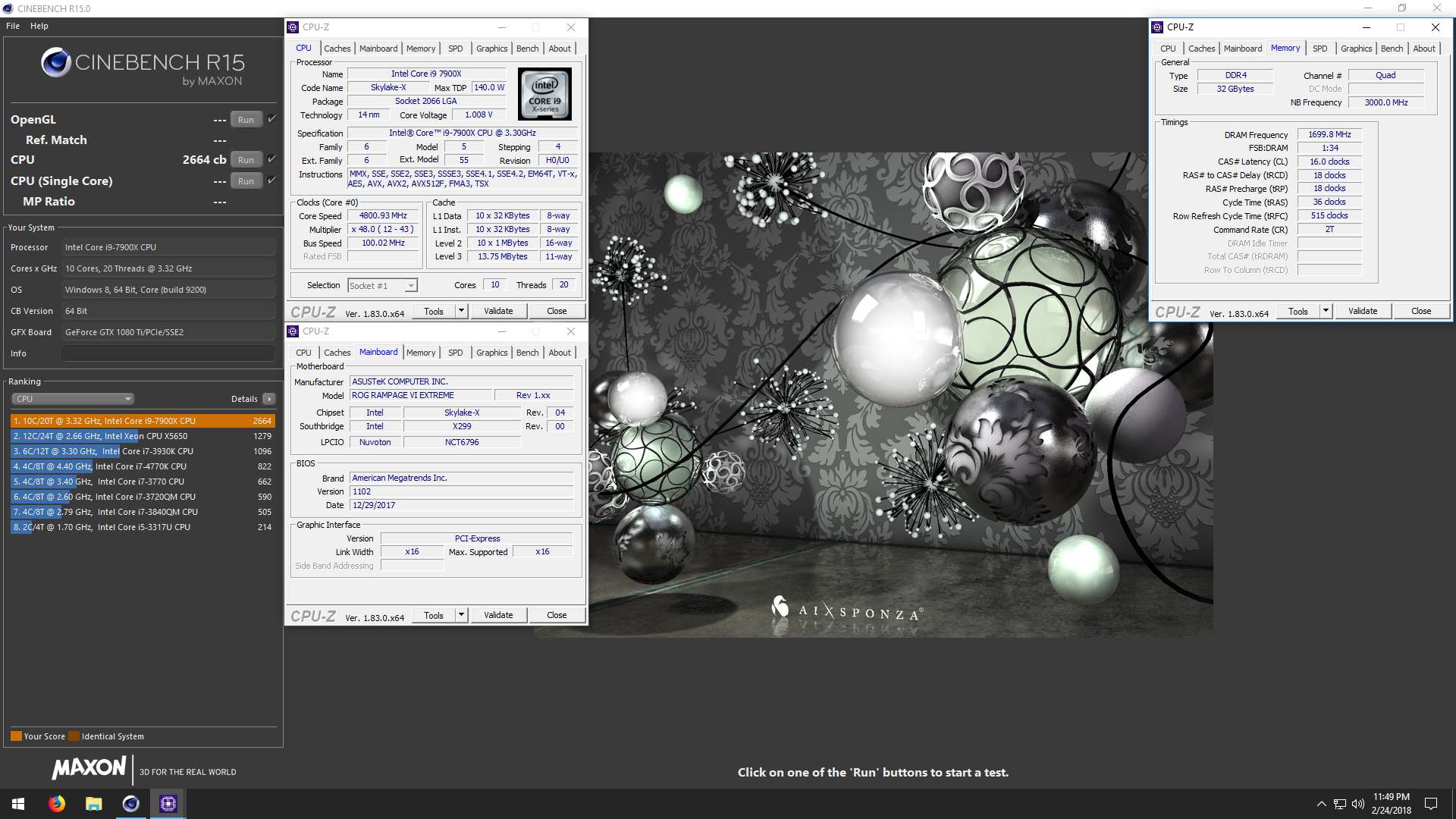Toggle the OpenGL test checkbox
This screenshot has width=1456, height=819.
pos(271,118)
